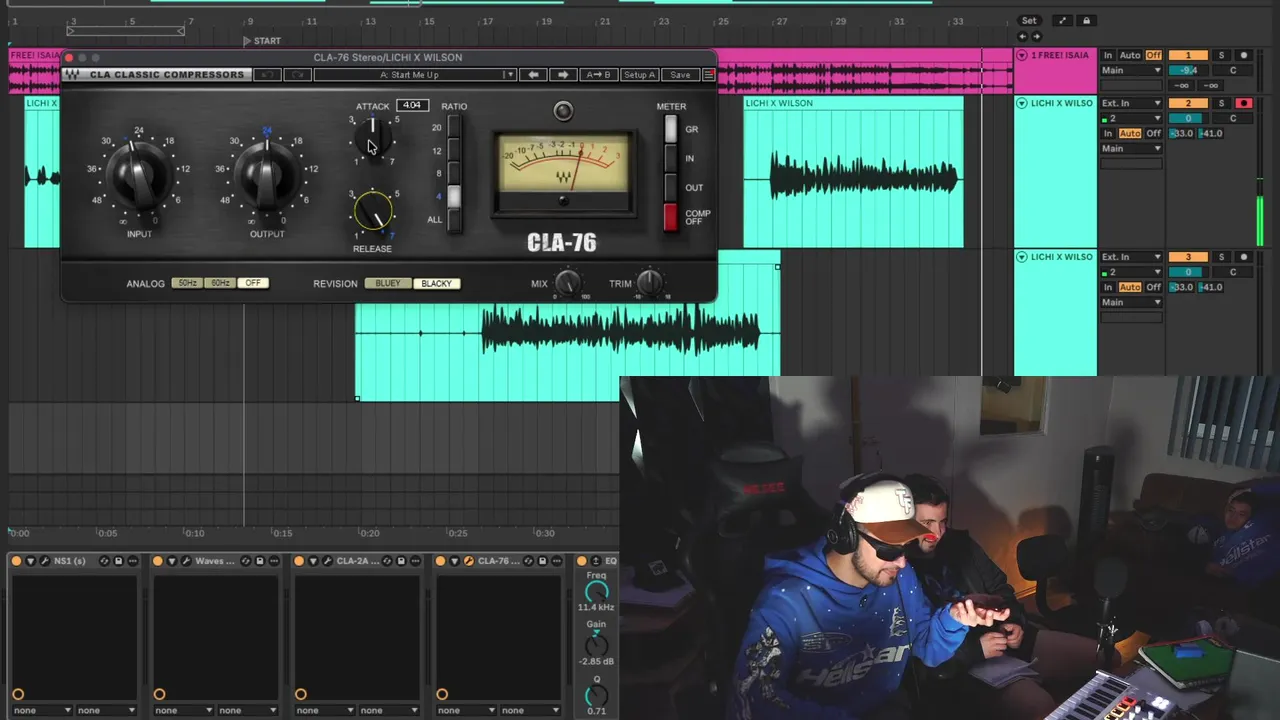Toggle CLA-2A device activator
This screenshot has width=1280, height=720.
pyautogui.click(x=299, y=561)
